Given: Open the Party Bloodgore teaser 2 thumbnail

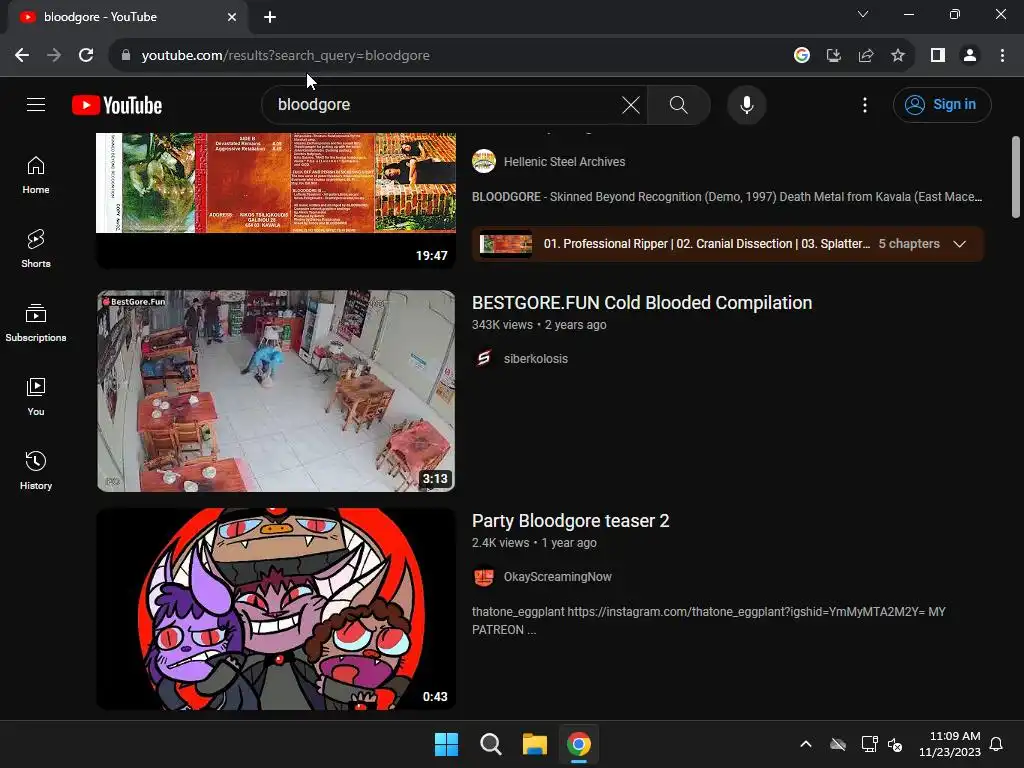Looking at the screenshot, I should coord(276,609).
